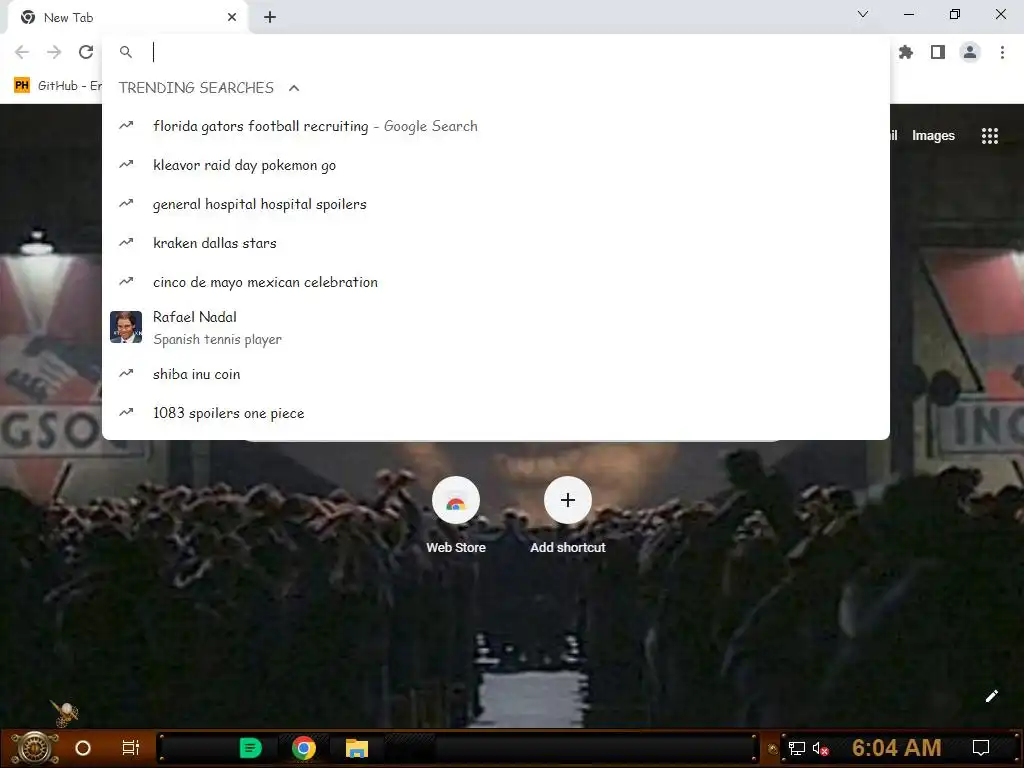
Task: Open the steampunk Start button
Action: click(x=35, y=748)
